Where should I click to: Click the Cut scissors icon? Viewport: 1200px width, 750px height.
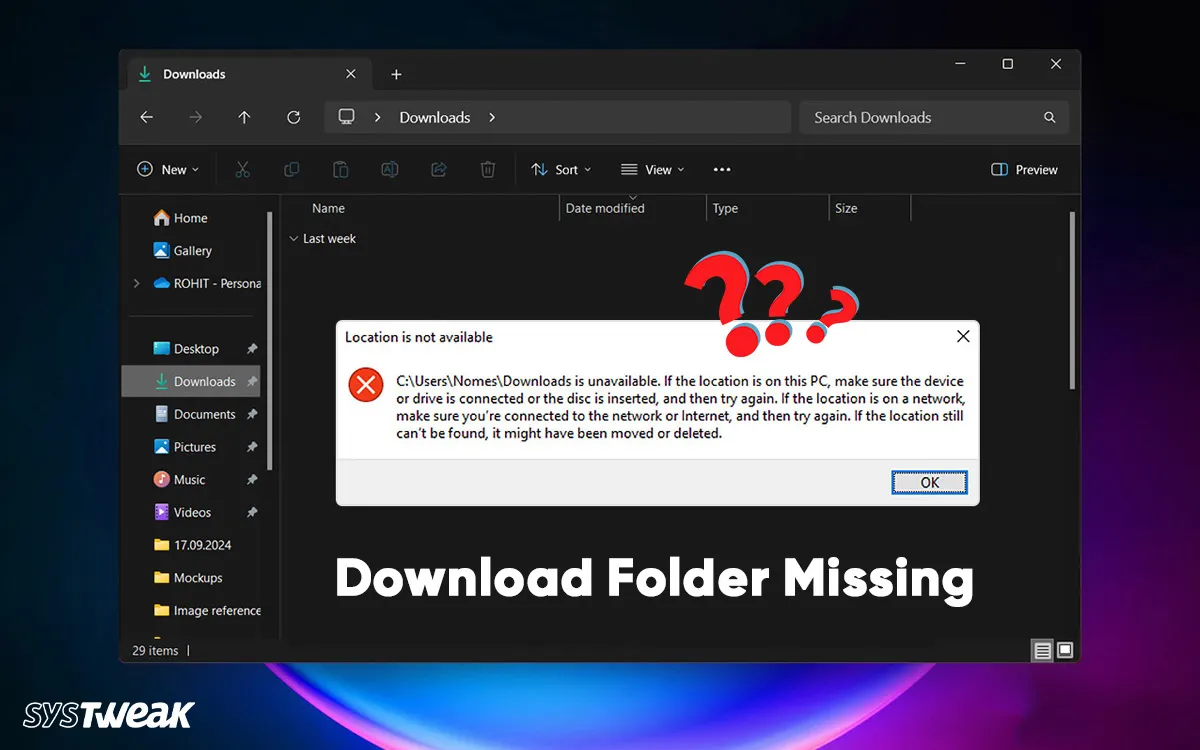pyautogui.click(x=242, y=170)
